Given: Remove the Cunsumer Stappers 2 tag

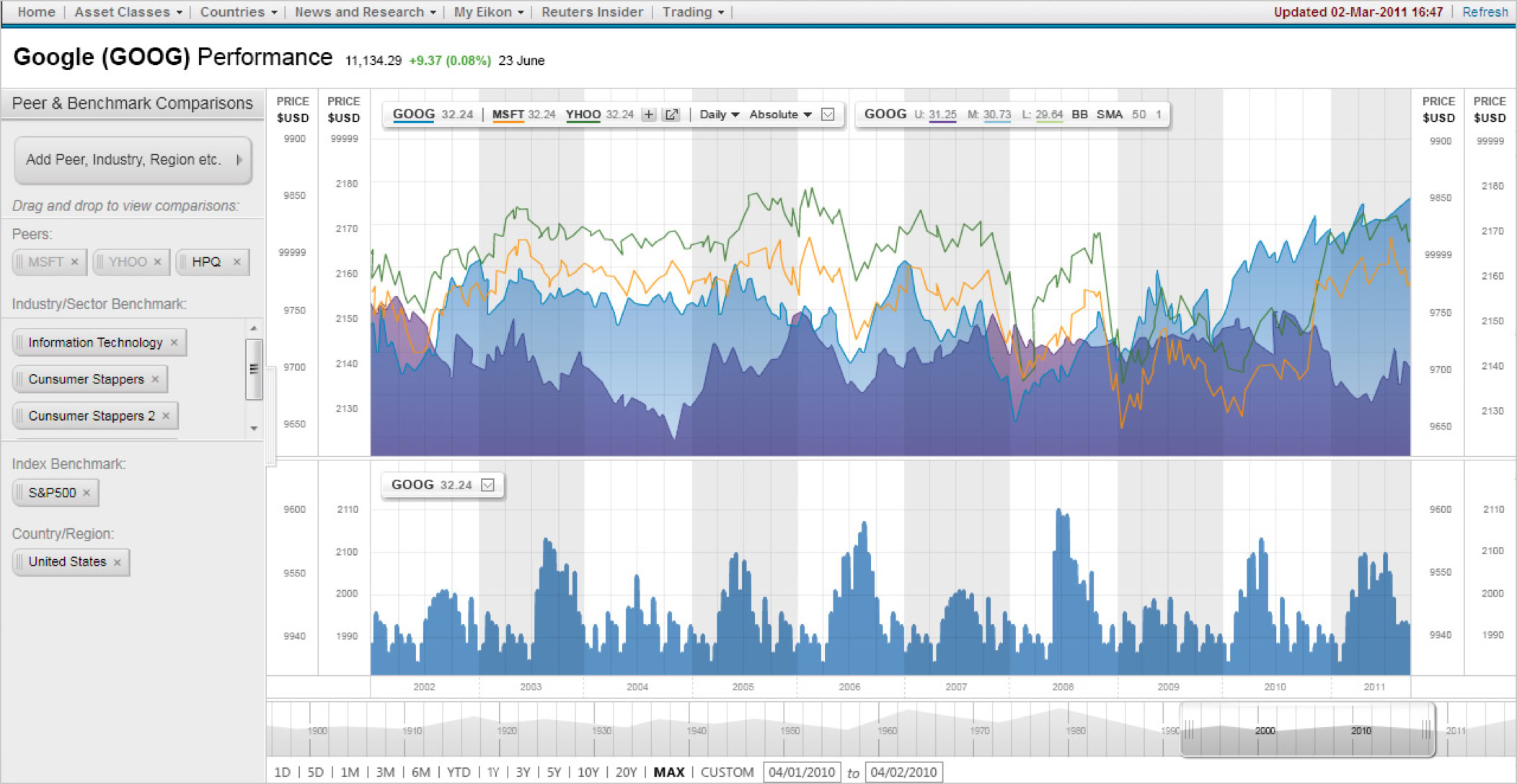Looking at the screenshot, I should (166, 416).
